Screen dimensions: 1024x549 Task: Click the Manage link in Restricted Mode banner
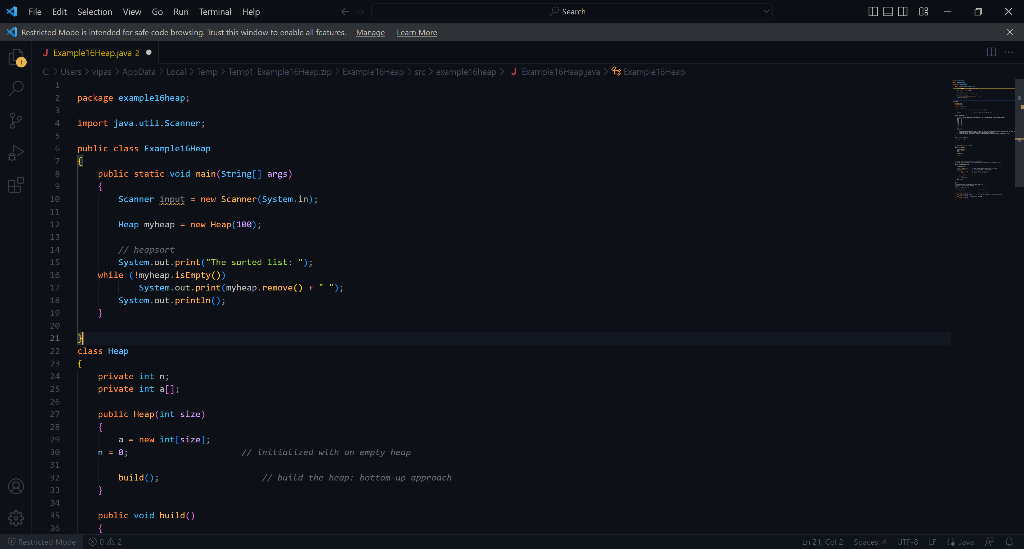click(370, 32)
